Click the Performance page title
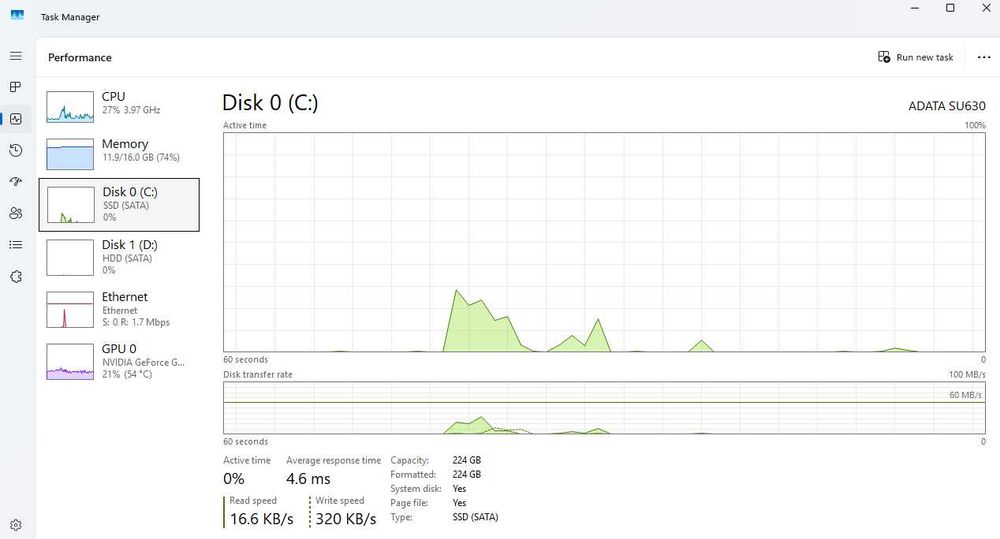The height and width of the screenshot is (539, 1000). point(80,57)
